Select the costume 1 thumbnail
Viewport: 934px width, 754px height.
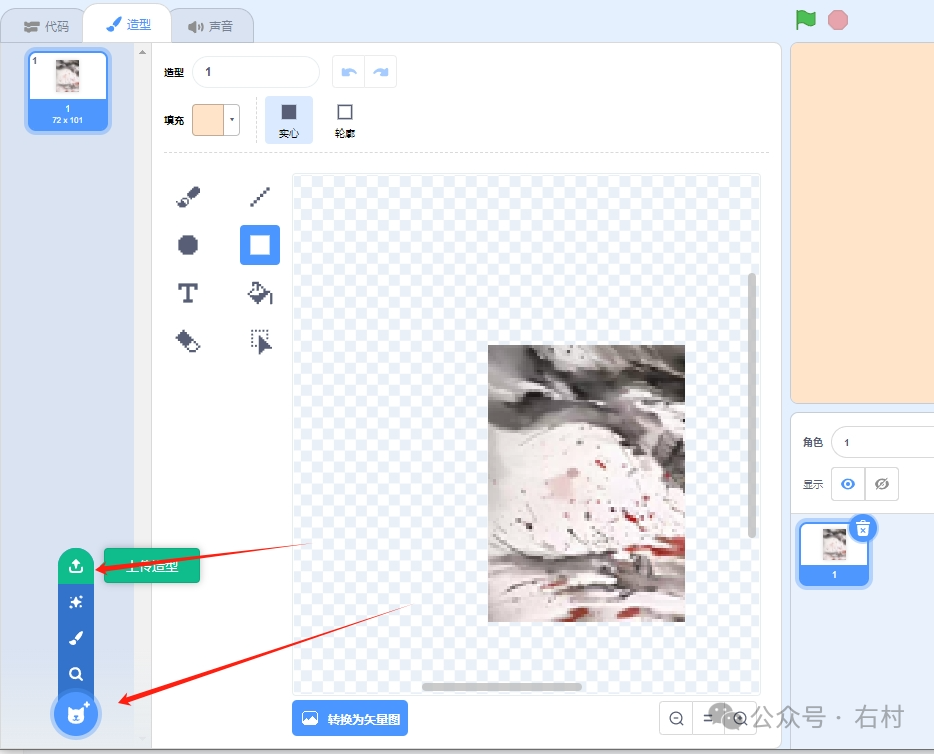tap(67, 90)
